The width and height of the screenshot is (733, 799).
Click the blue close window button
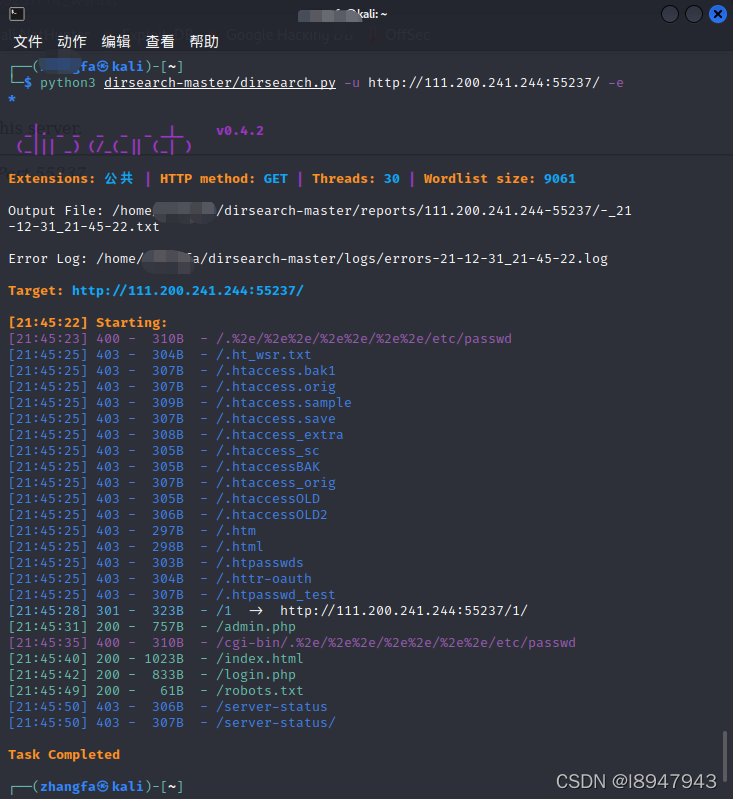click(718, 14)
